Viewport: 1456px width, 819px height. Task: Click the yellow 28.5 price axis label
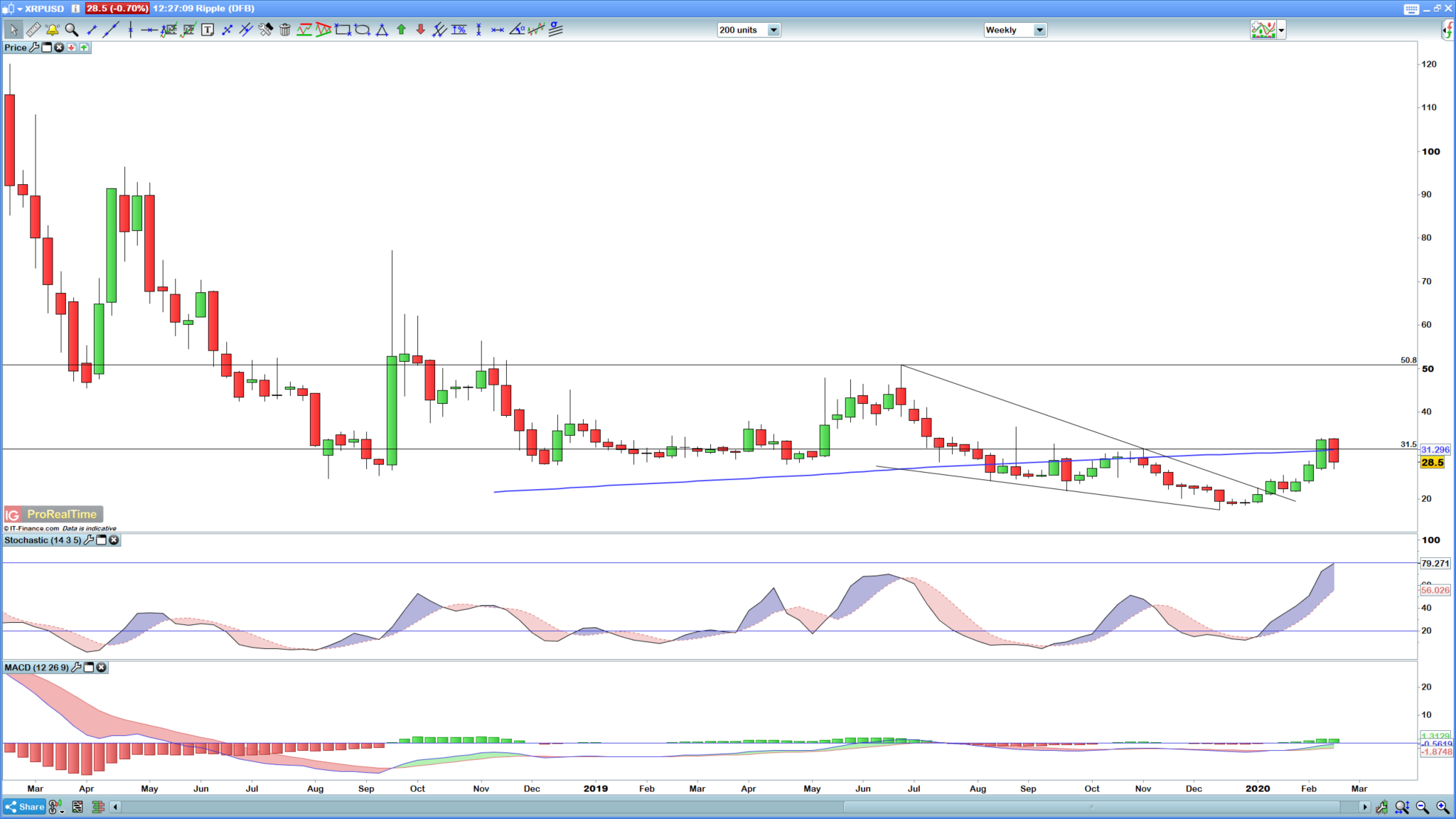pyautogui.click(x=1433, y=463)
